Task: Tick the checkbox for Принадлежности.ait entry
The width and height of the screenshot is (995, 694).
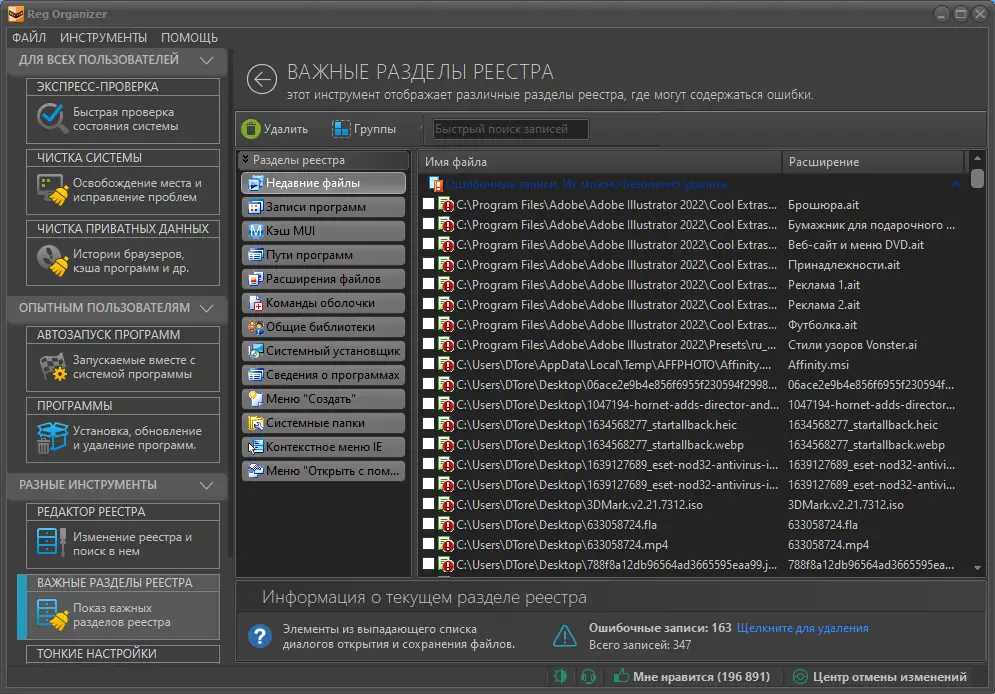Action: (429, 264)
